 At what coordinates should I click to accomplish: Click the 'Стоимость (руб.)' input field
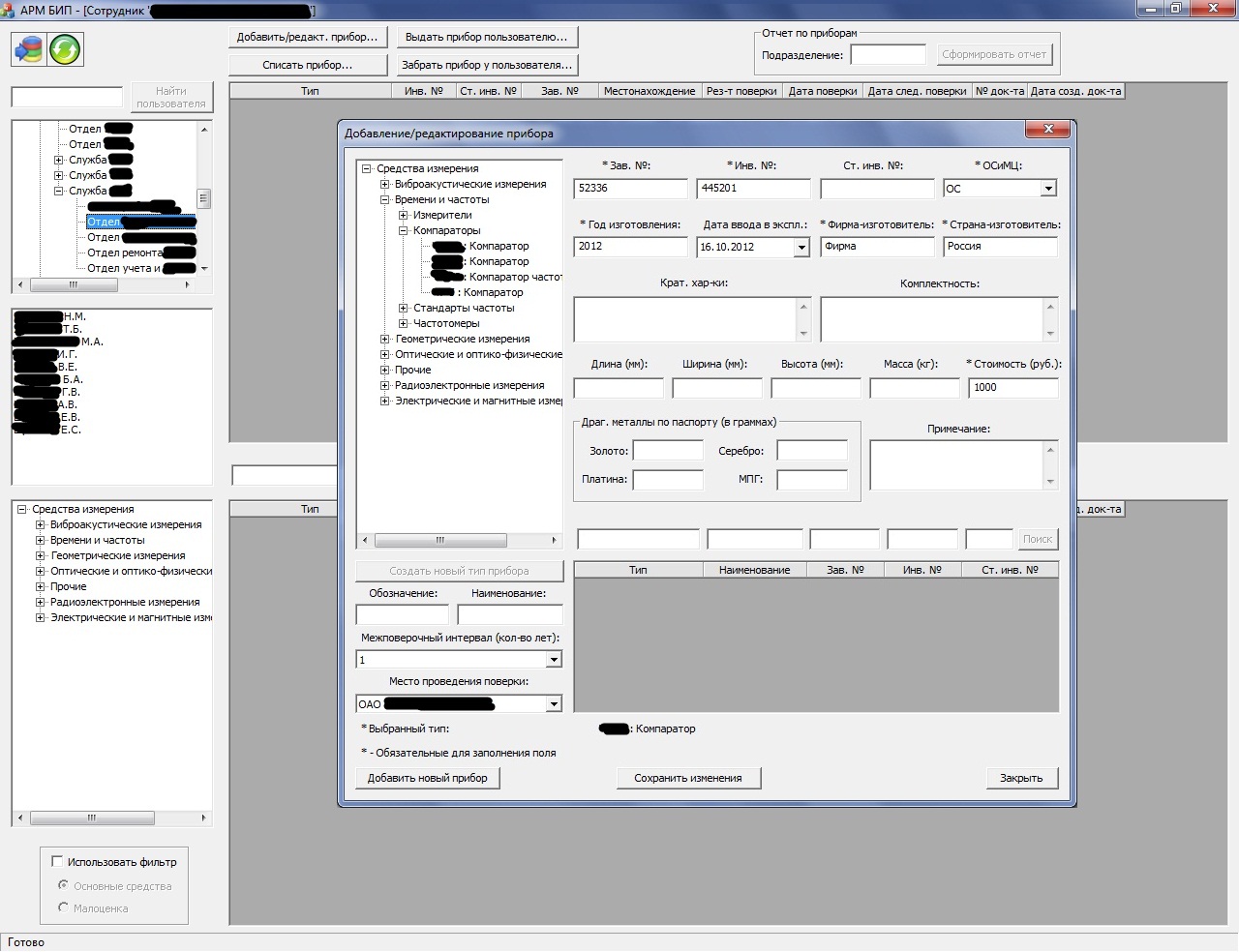[1012, 387]
